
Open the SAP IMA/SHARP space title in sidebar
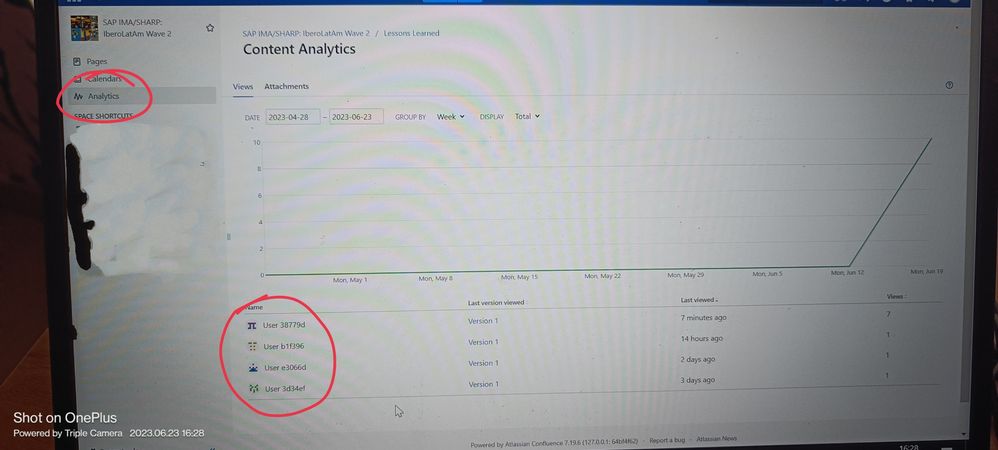click(x=137, y=28)
